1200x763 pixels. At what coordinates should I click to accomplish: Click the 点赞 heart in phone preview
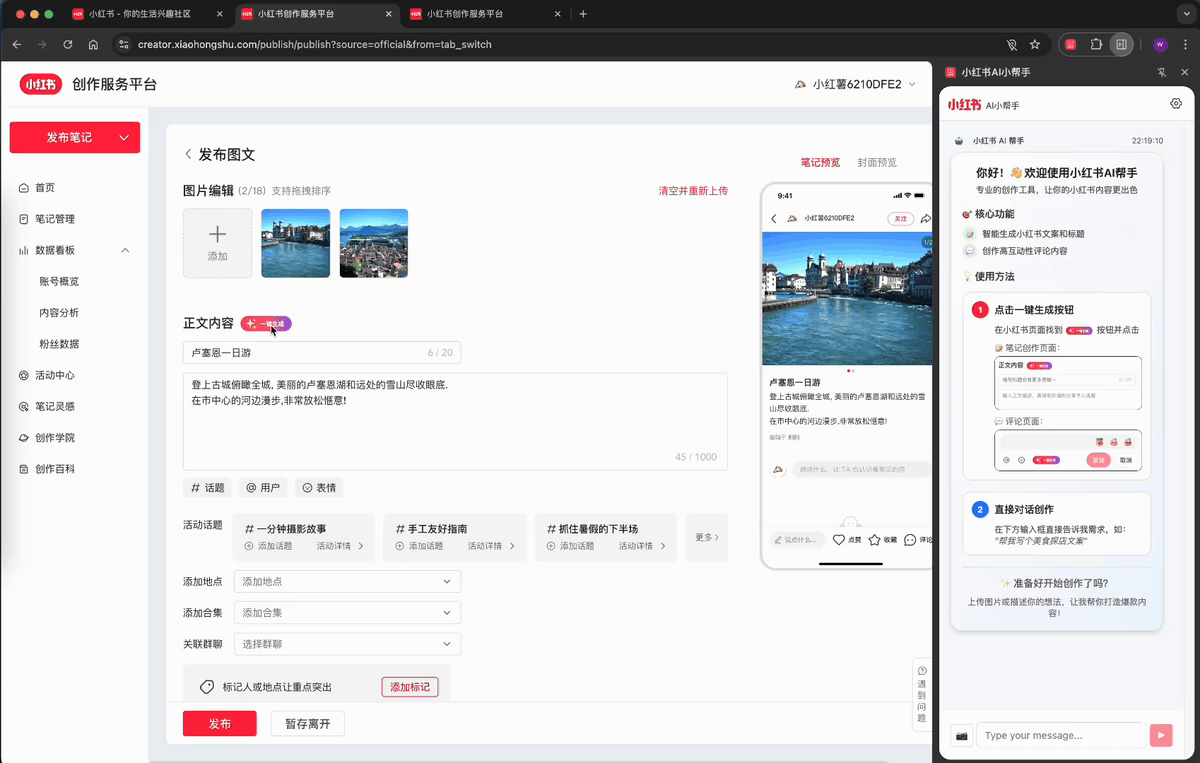pos(846,540)
